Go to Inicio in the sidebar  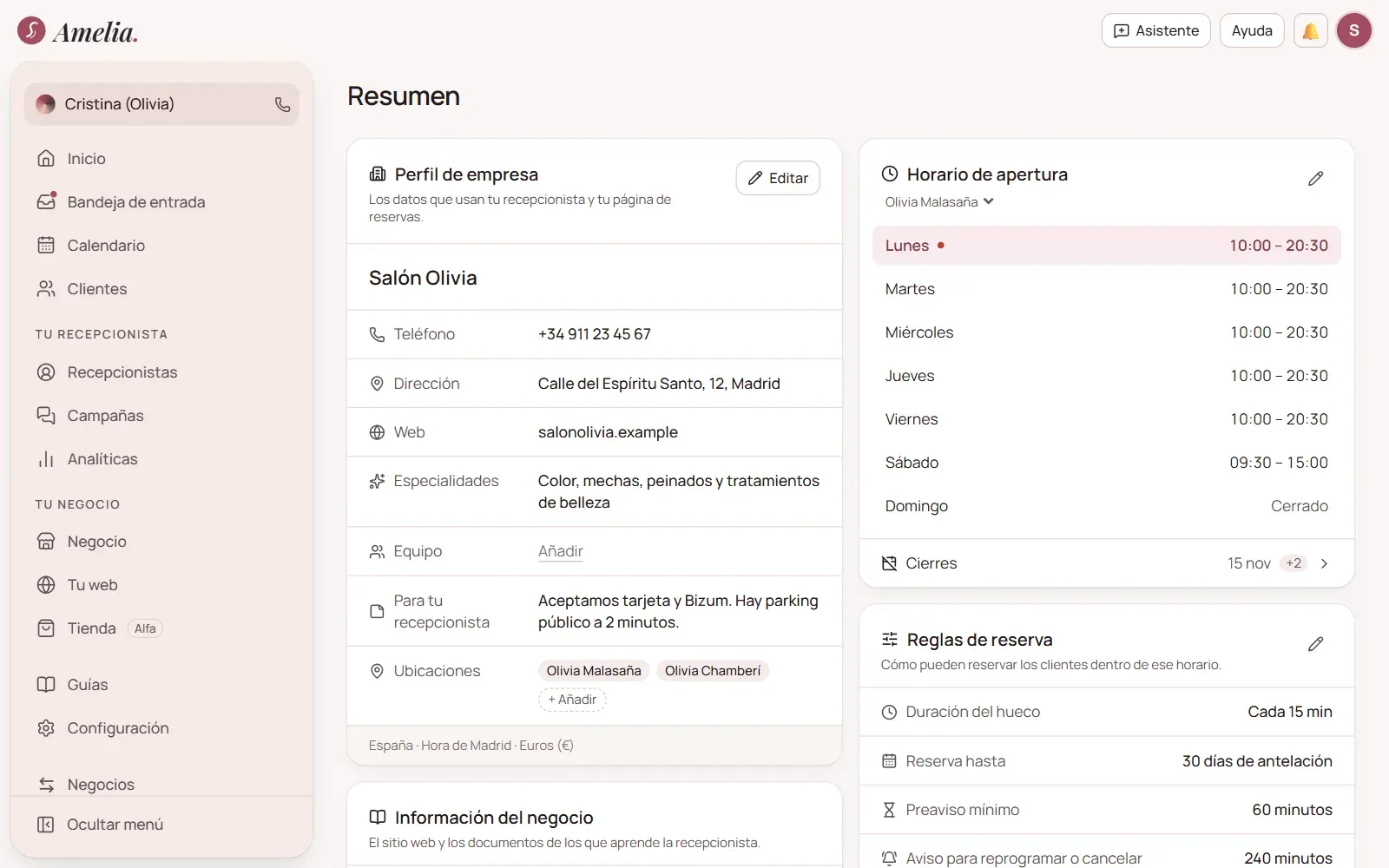pyautogui.click(x=161, y=159)
